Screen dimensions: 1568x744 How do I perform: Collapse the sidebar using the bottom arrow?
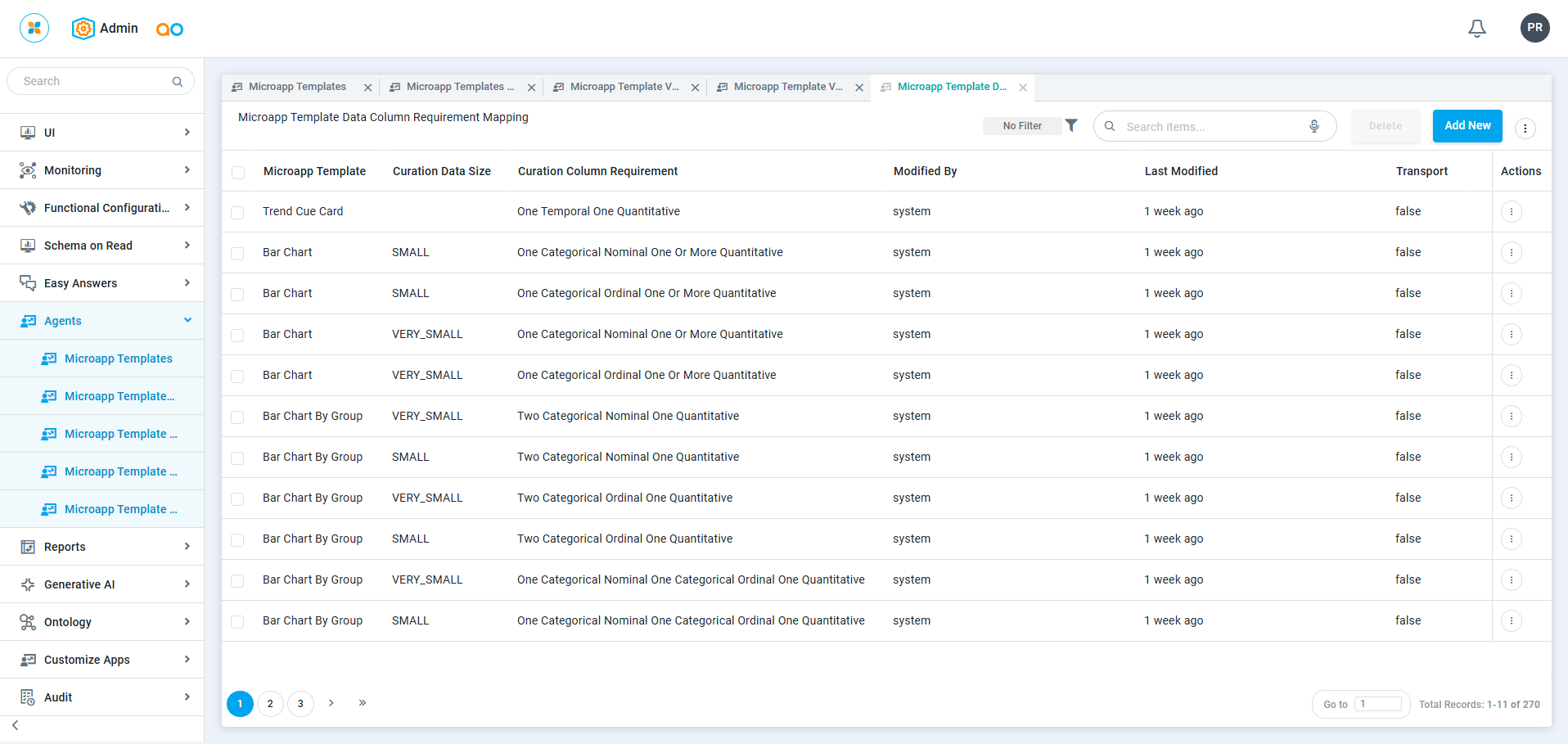click(15, 725)
